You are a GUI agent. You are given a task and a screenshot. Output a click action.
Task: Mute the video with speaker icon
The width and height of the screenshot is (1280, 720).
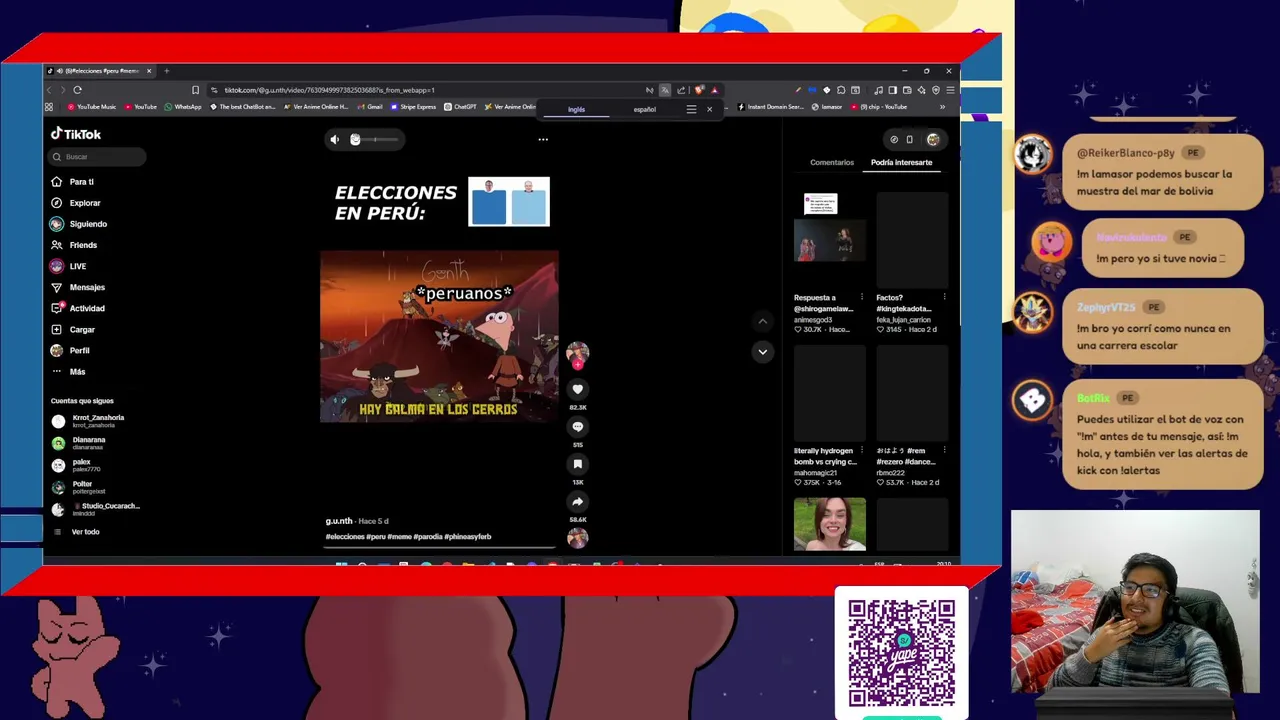pos(335,139)
